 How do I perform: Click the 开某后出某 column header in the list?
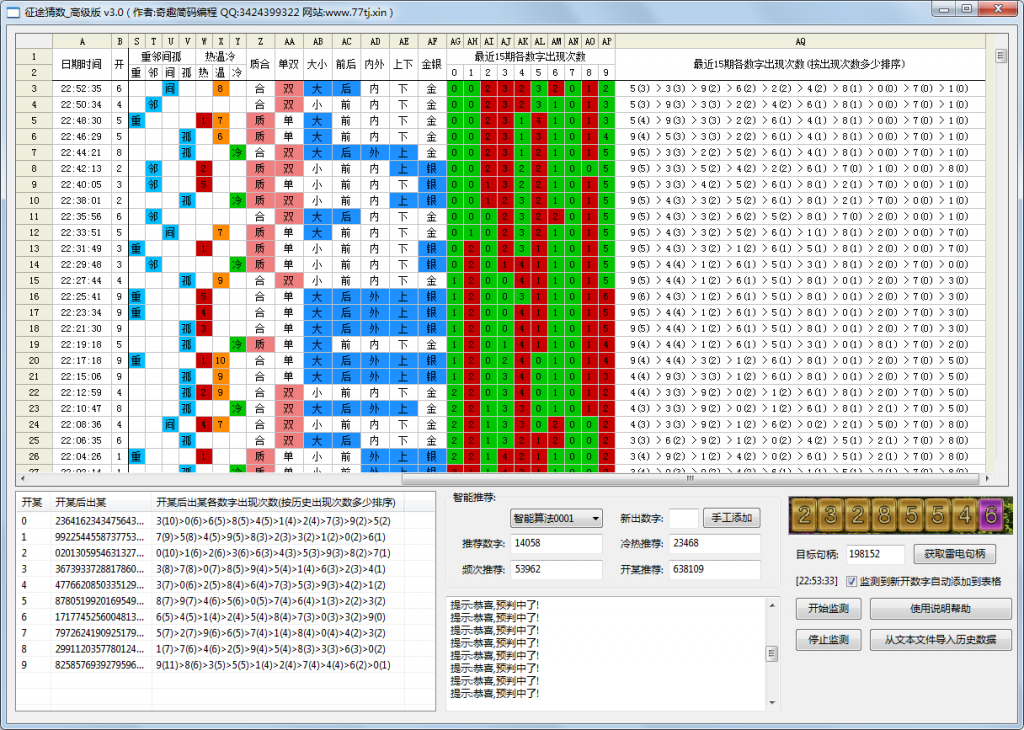[x=101, y=502]
